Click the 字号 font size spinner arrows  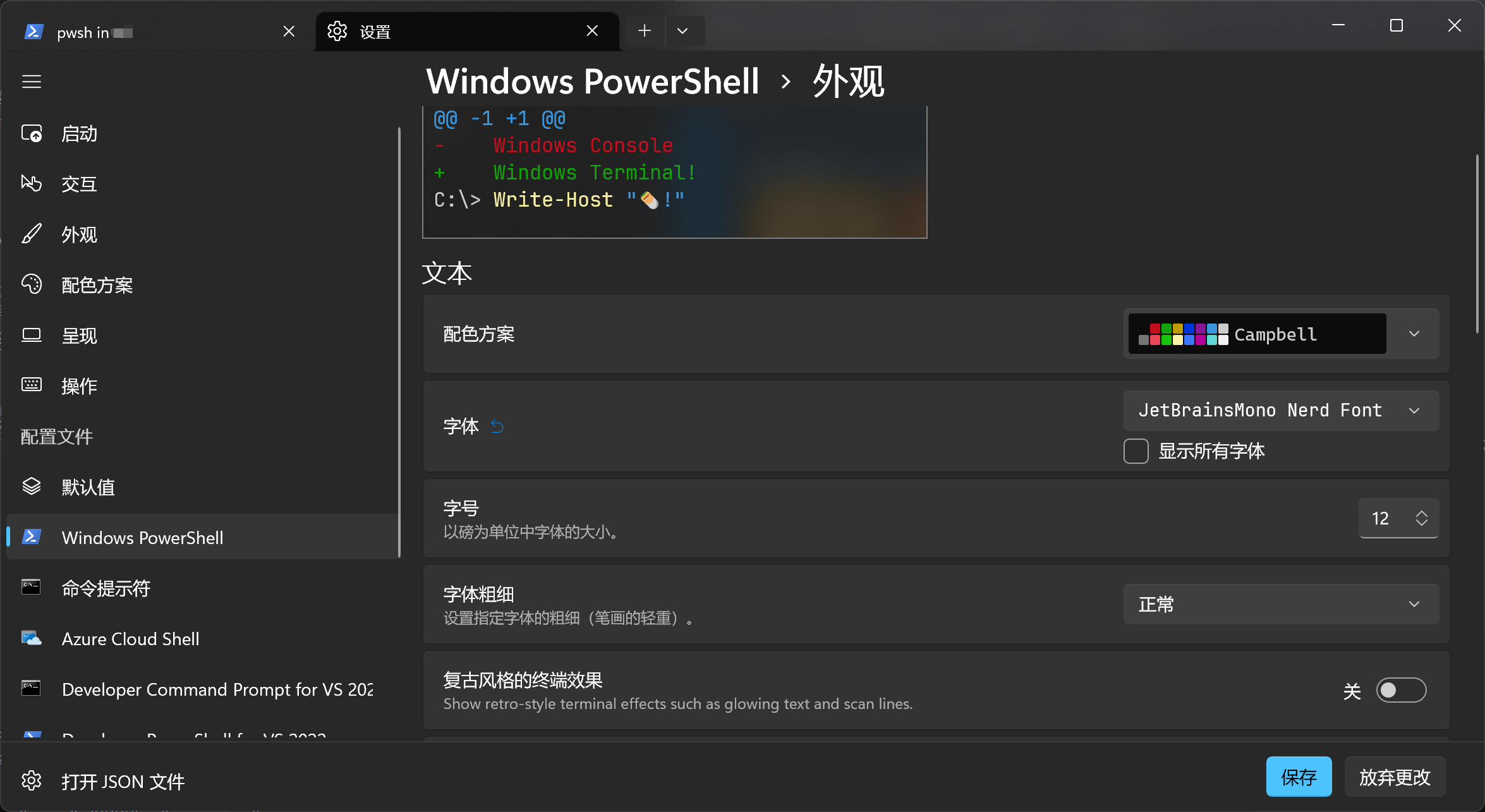point(1421,518)
